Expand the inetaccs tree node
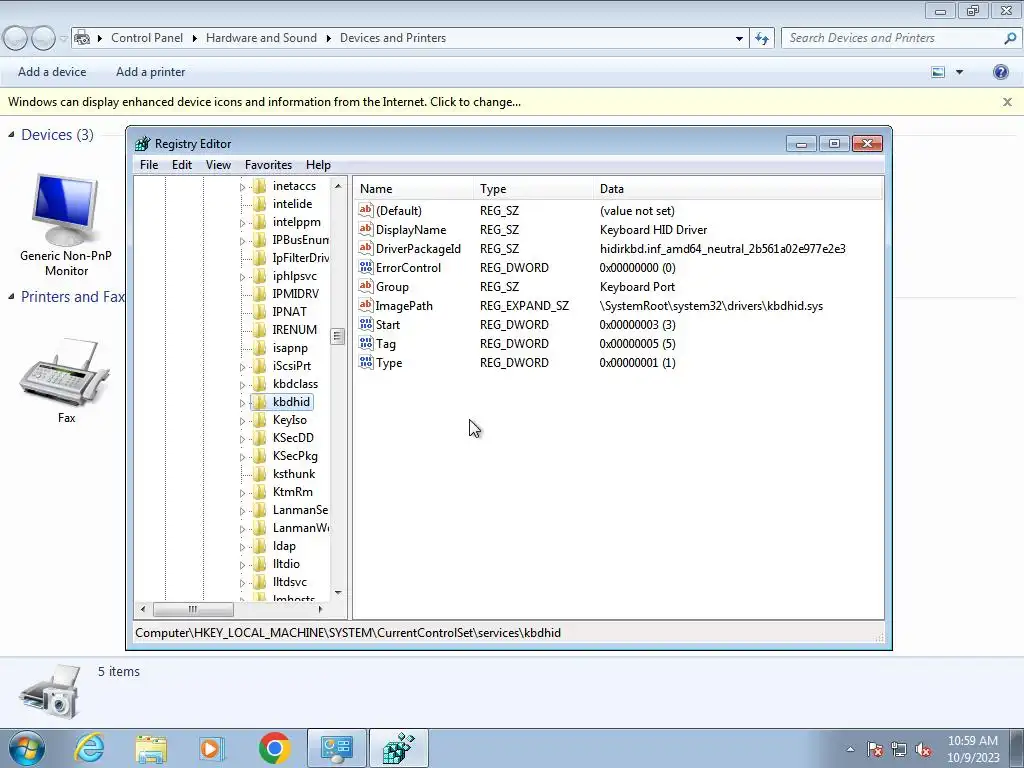Image resolution: width=1024 pixels, height=768 pixels. [242, 187]
